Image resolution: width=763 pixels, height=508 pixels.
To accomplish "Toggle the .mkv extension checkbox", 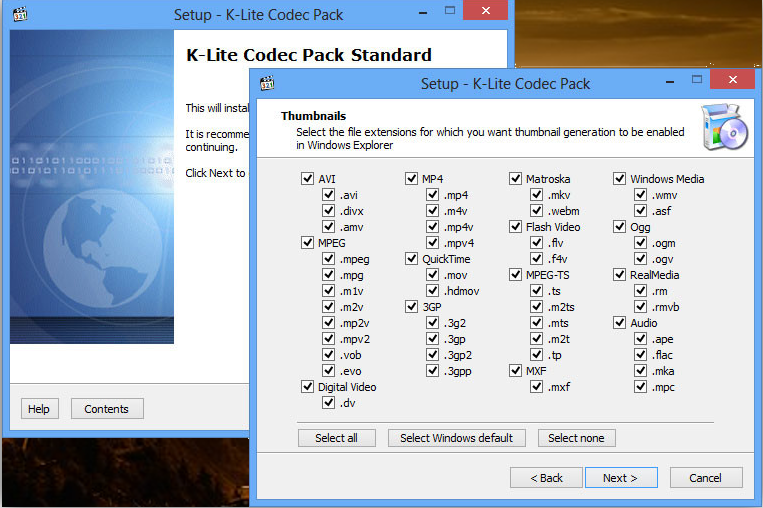I will click(x=537, y=195).
